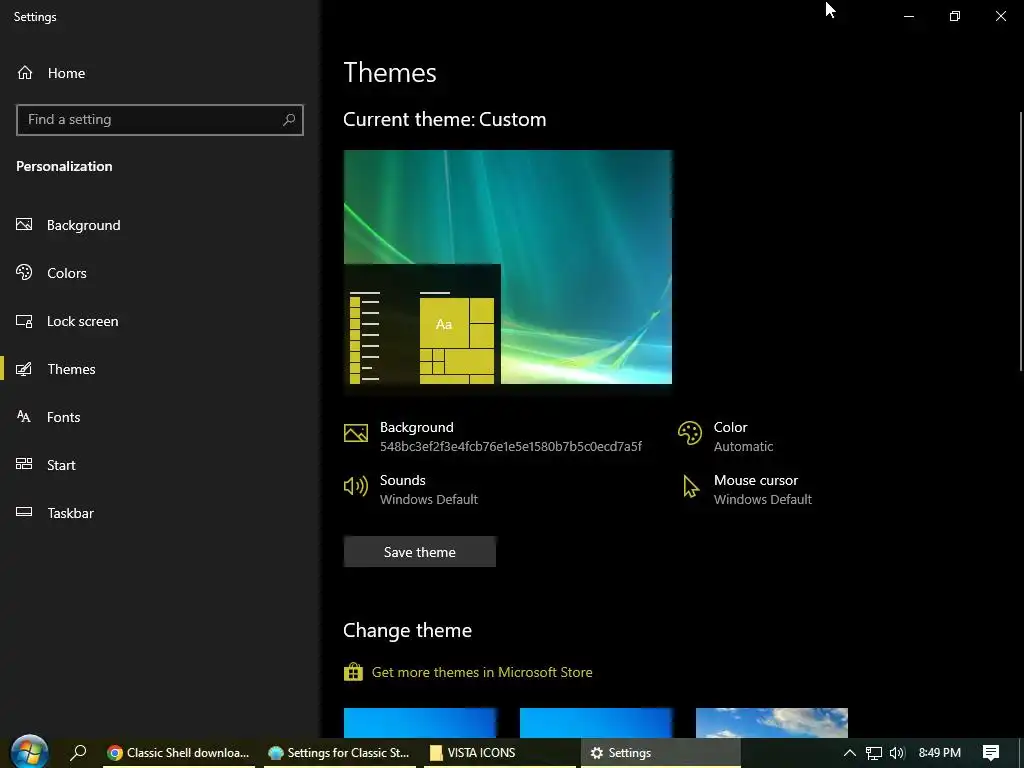Image resolution: width=1024 pixels, height=768 pixels.
Task: Click the Mouse cursor arrow icon
Action: click(690, 486)
